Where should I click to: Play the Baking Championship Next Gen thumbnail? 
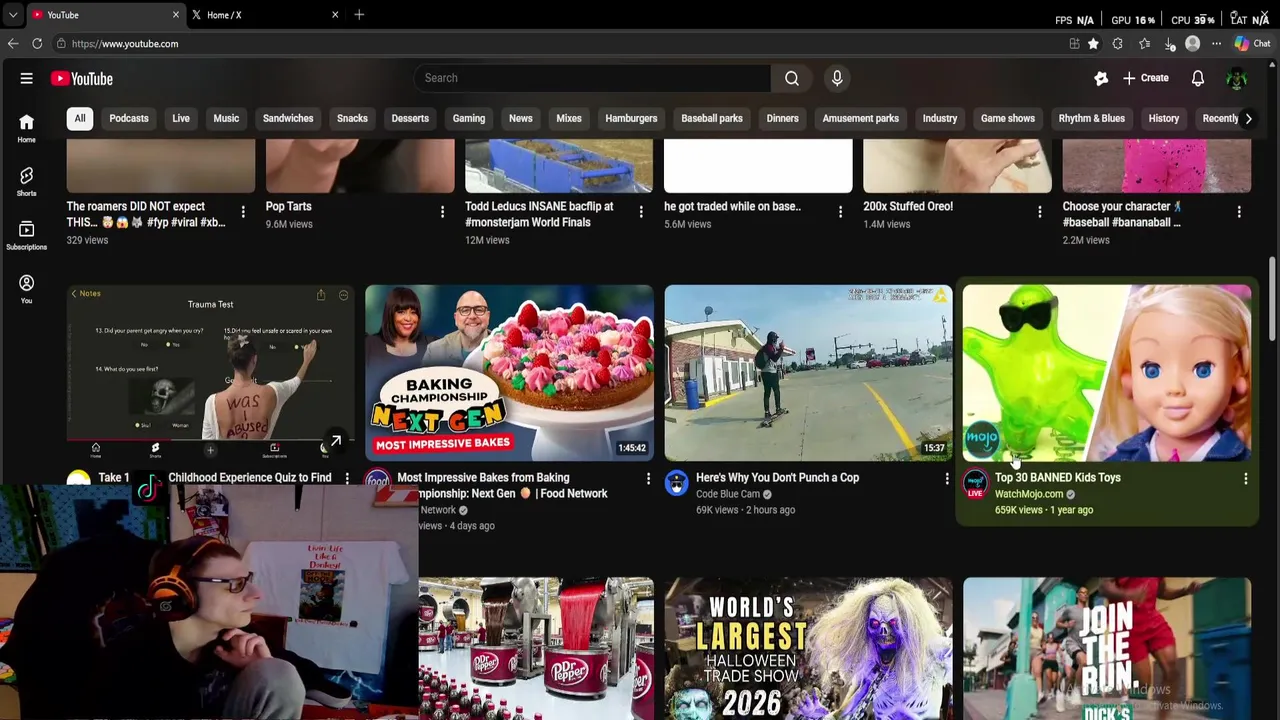pos(509,373)
